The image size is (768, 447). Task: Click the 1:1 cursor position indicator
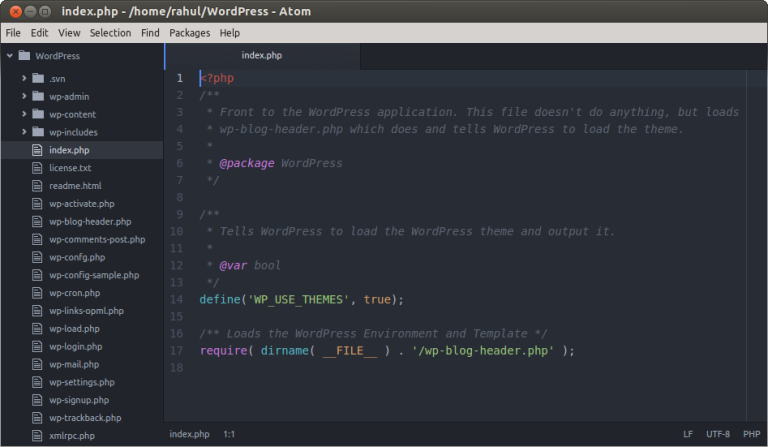pos(229,434)
